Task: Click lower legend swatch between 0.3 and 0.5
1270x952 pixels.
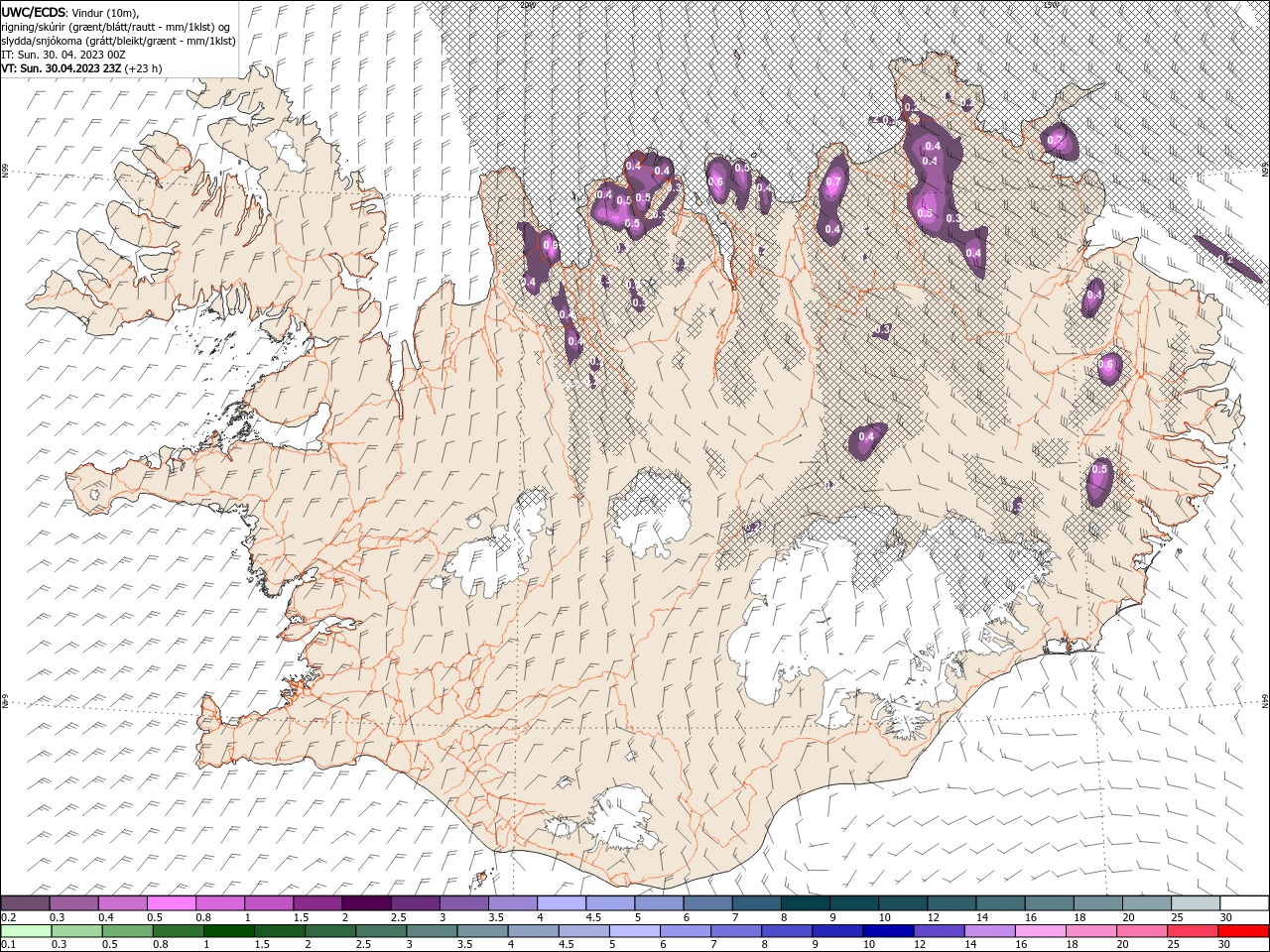Action: 76,931
